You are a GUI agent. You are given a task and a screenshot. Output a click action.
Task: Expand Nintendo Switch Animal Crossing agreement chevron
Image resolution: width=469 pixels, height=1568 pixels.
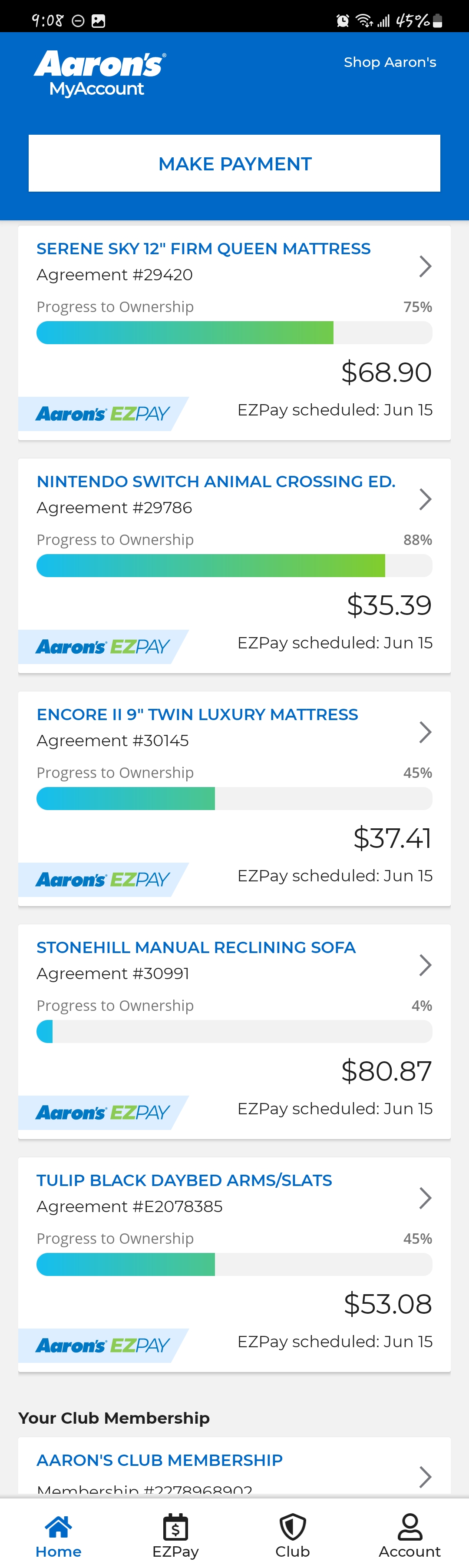pyautogui.click(x=425, y=499)
